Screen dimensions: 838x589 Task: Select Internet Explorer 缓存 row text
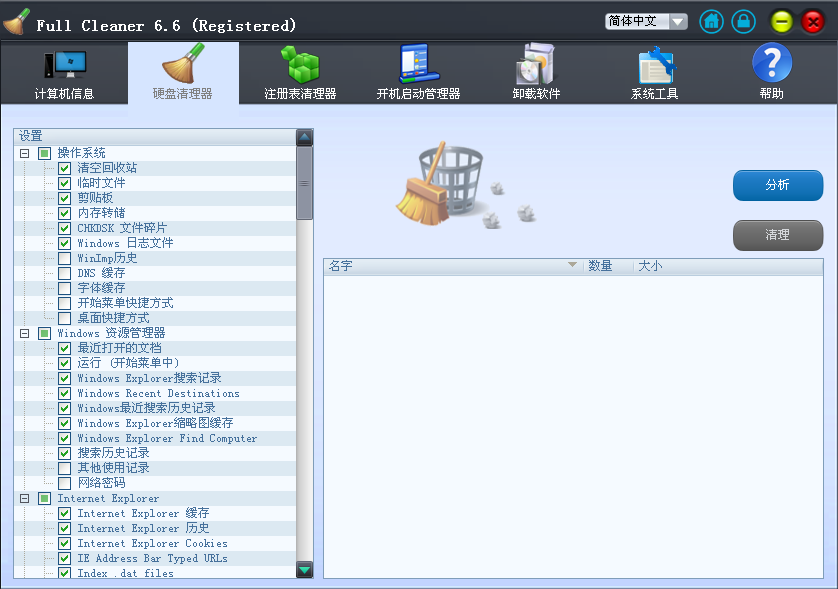coord(143,514)
